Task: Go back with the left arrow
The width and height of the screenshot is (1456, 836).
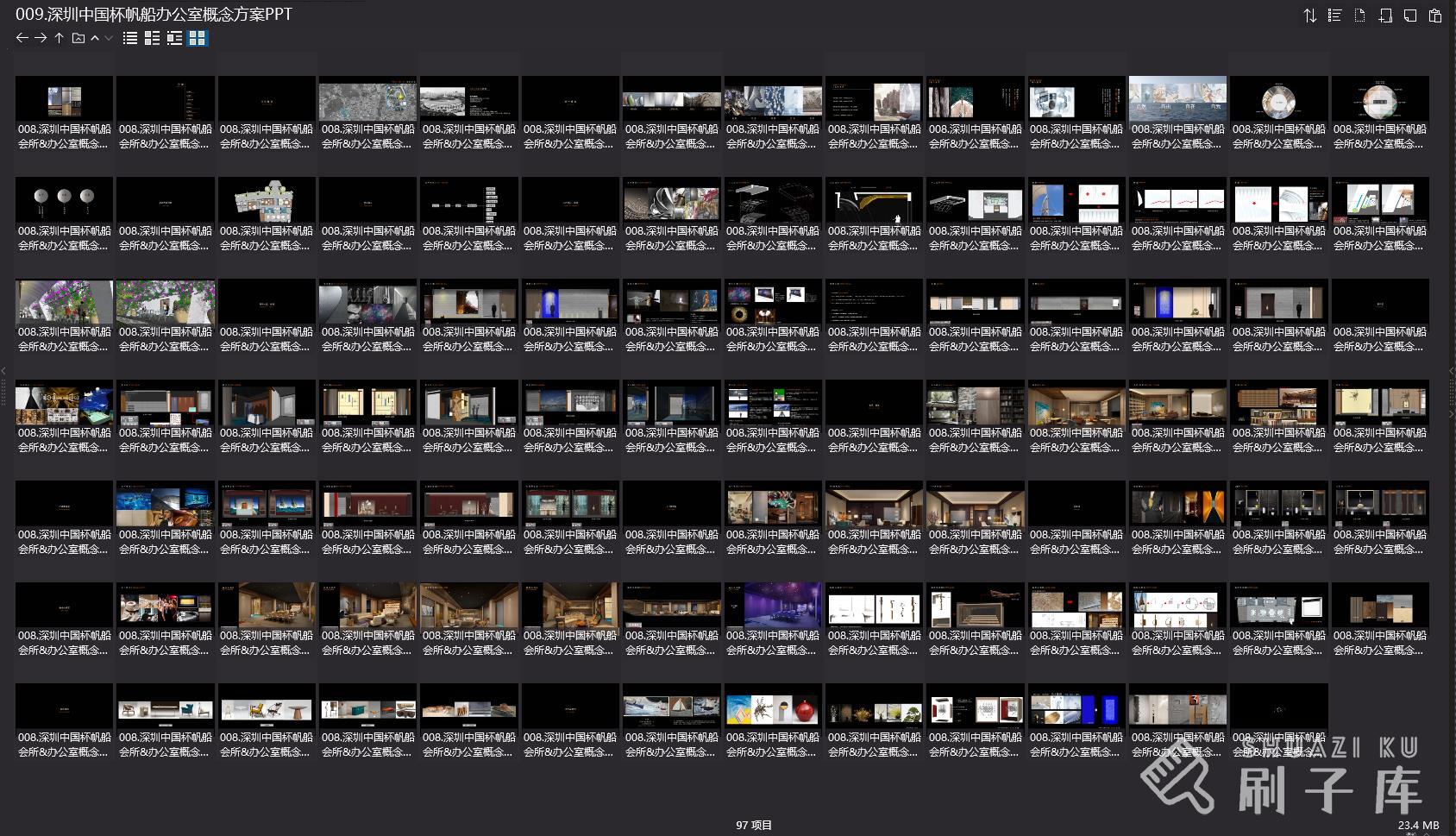Action: pos(22,38)
